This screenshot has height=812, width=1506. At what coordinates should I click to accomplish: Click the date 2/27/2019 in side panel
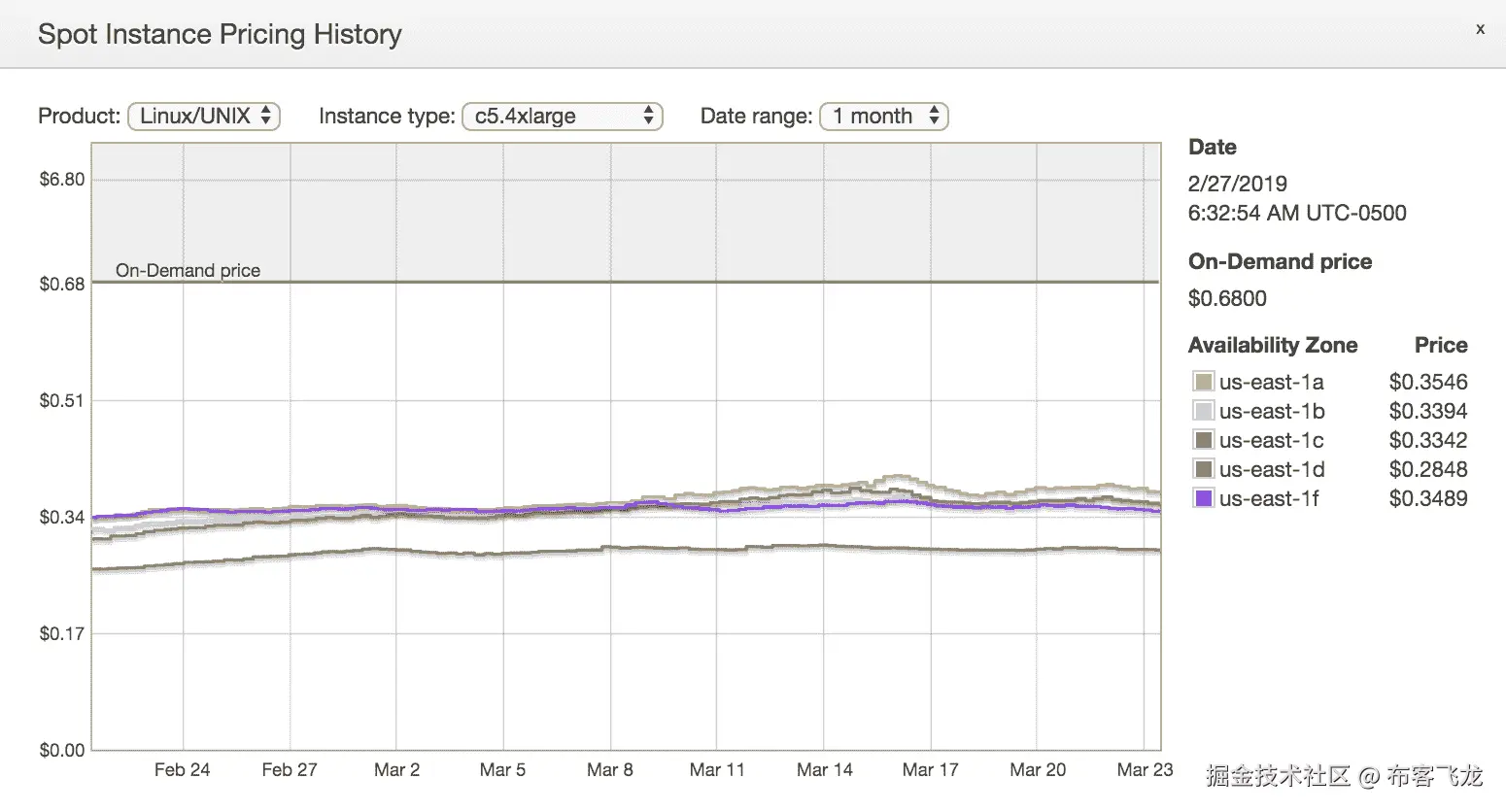pyautogui.click(x=1238, y=184)
